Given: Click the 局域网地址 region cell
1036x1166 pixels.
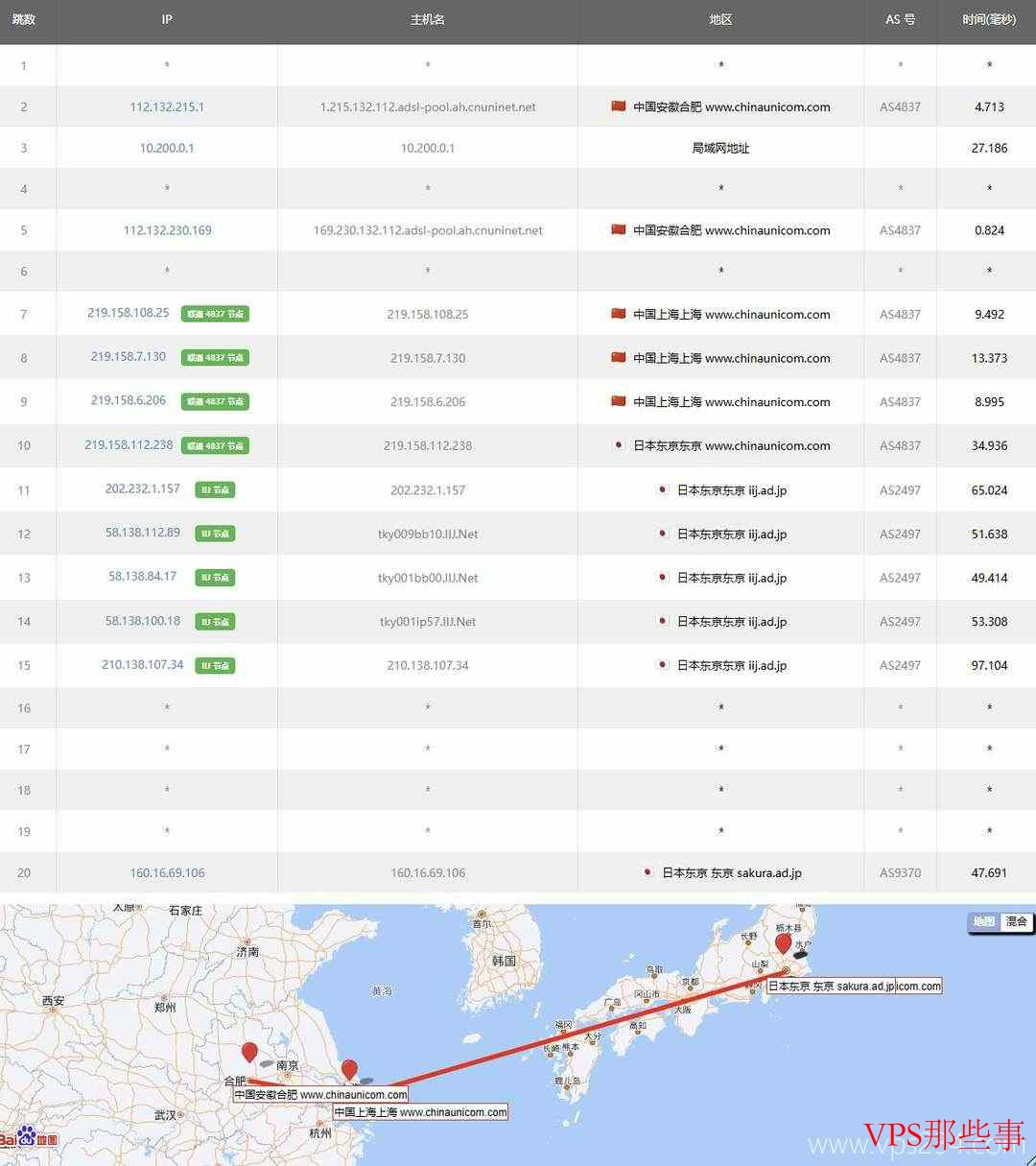Looking at the screenshot, I should click(x=720, y=148).
